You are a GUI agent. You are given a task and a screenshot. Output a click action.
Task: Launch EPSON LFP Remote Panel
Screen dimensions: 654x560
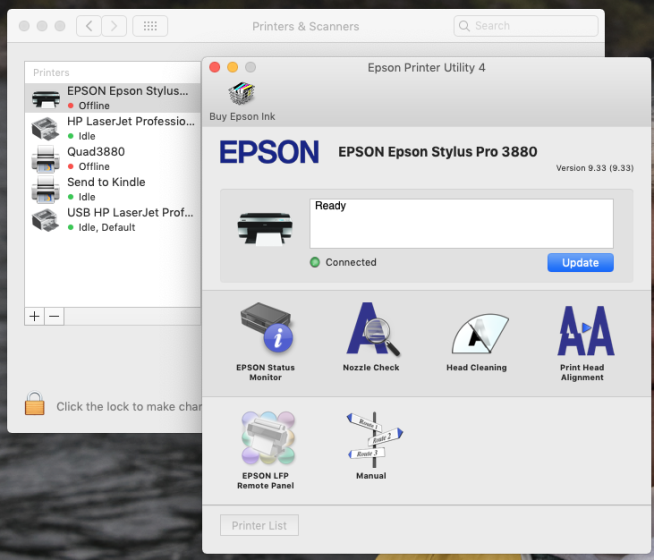(265, 440)
